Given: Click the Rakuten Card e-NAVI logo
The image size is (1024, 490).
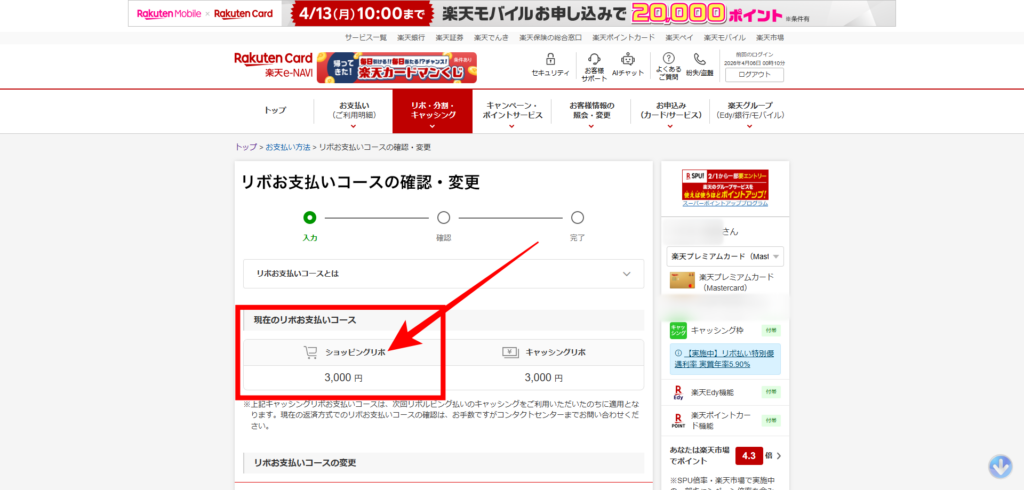Looking at the screenshot, I should [x=273, y=65].
